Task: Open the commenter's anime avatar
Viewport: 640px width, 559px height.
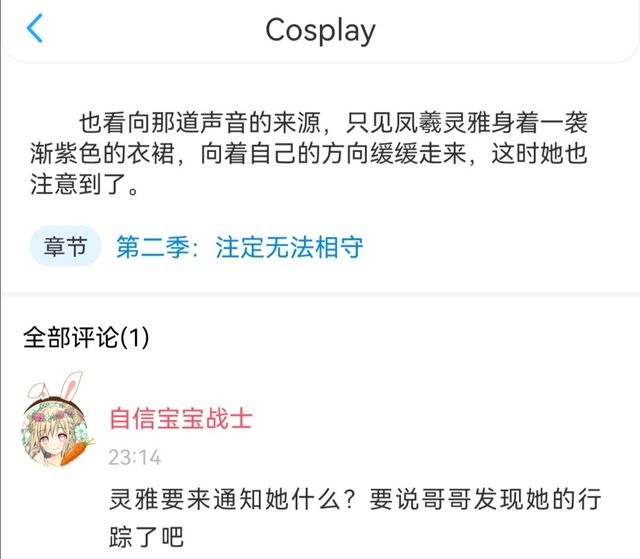Action: click(55, 432)
